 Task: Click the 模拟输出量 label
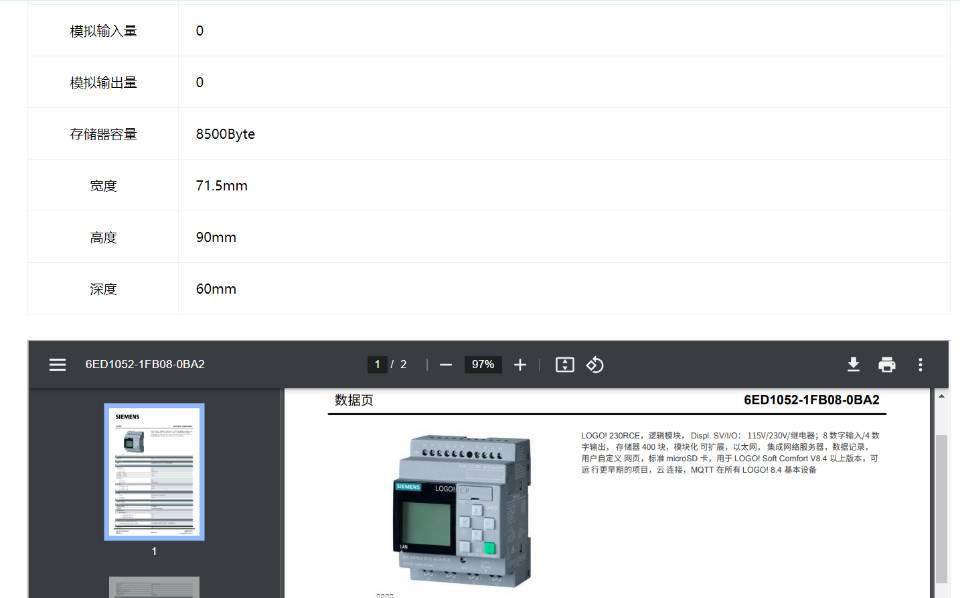[103, 82]
